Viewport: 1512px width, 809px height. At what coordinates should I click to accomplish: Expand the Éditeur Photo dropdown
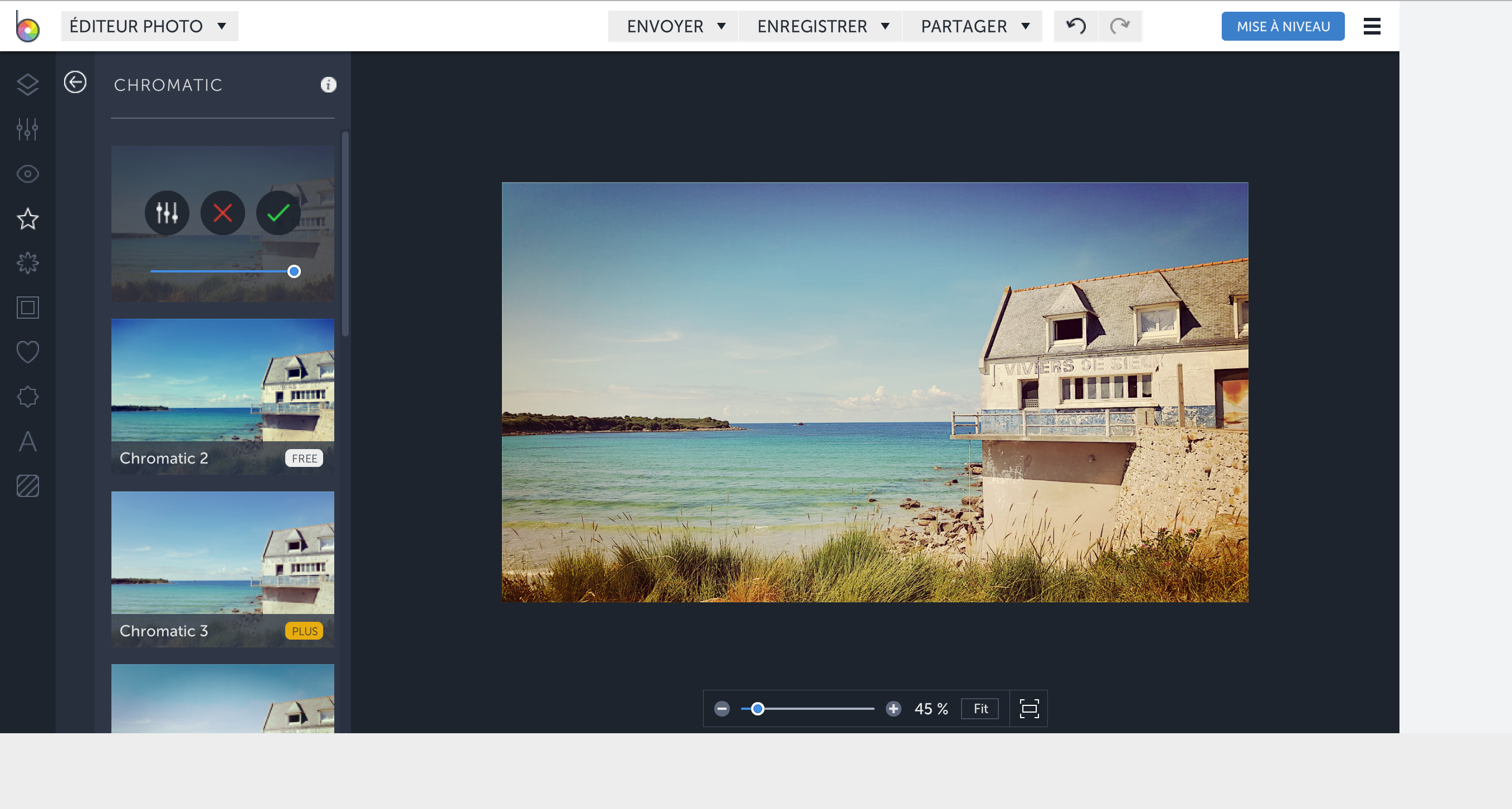149,26
